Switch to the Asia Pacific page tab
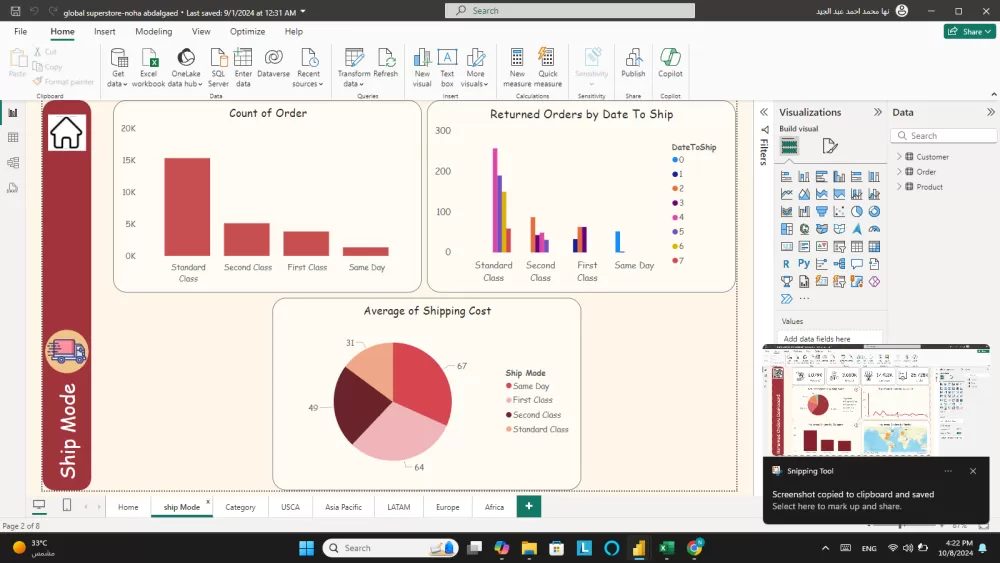 click(343, 507)
